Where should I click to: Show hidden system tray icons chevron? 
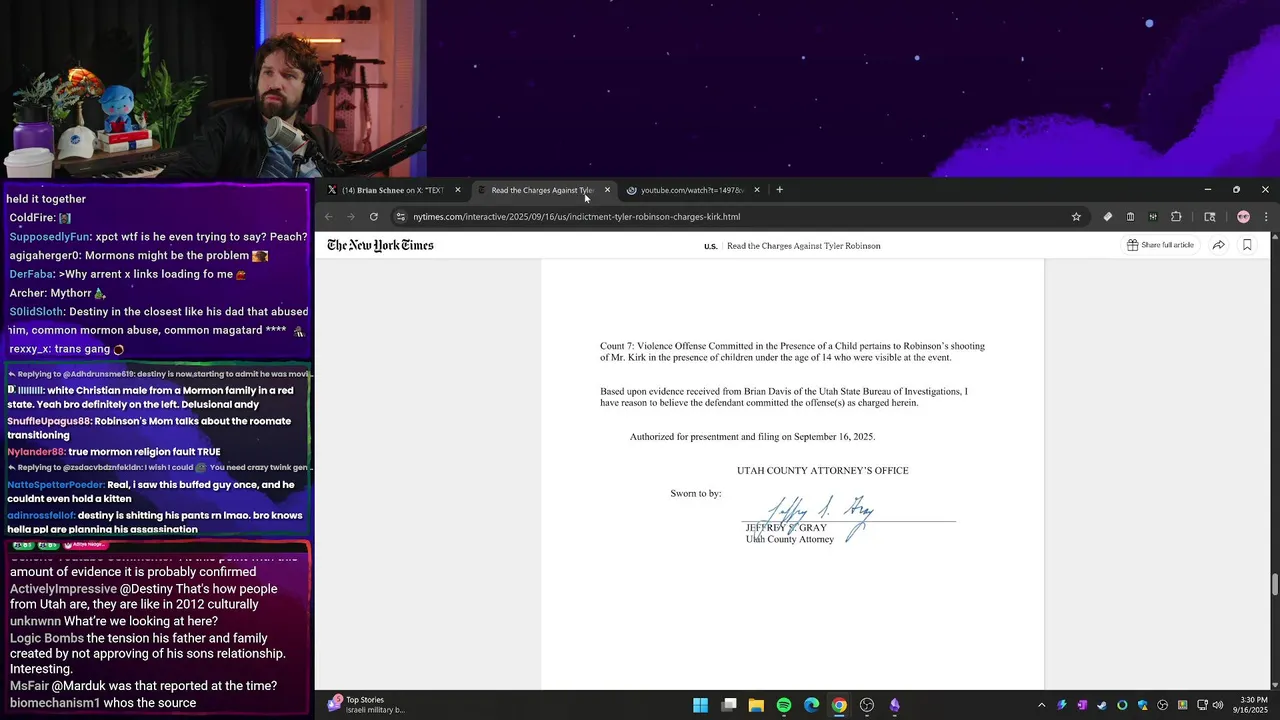1042,705
